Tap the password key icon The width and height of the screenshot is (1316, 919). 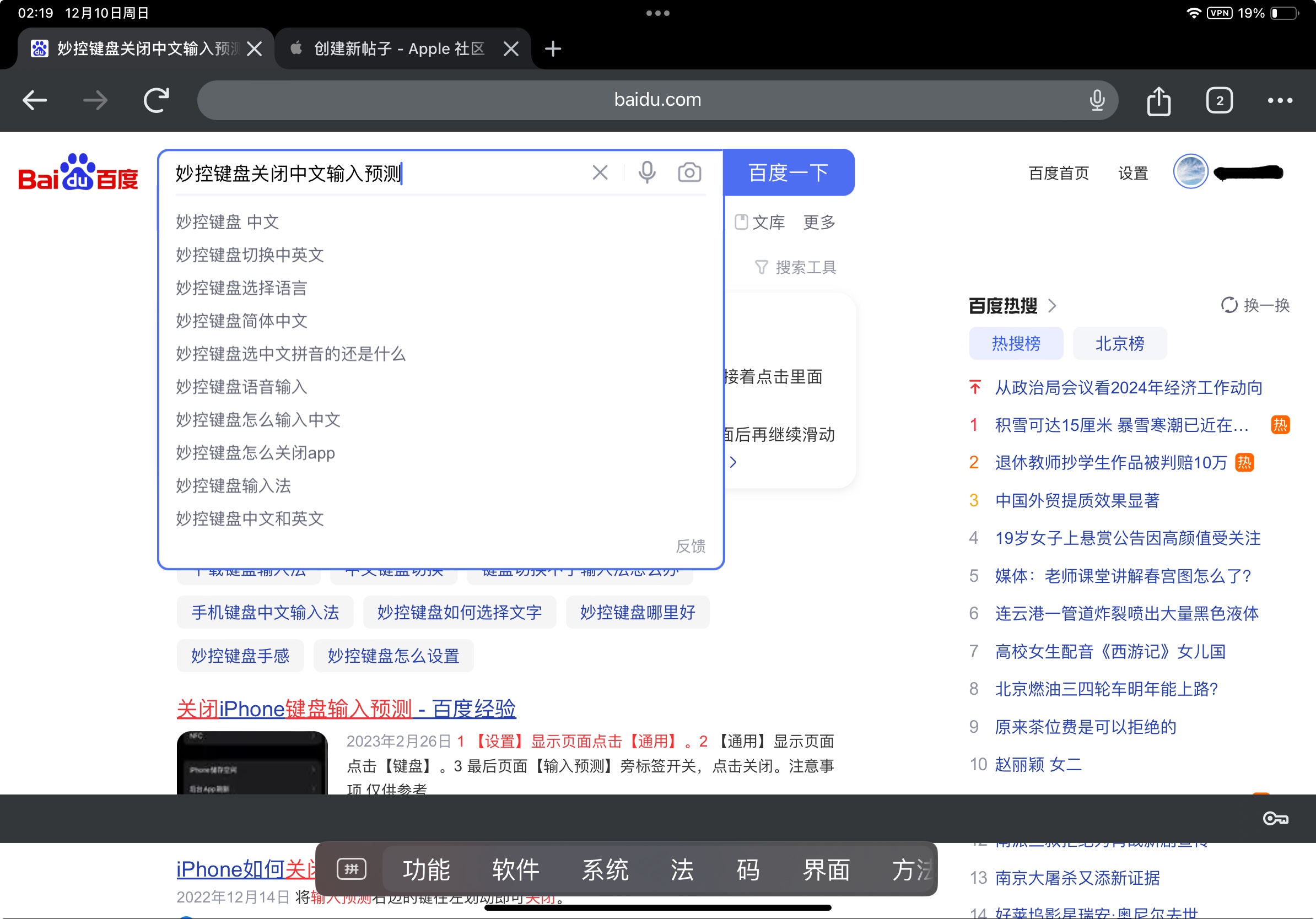click(1275, 818)
